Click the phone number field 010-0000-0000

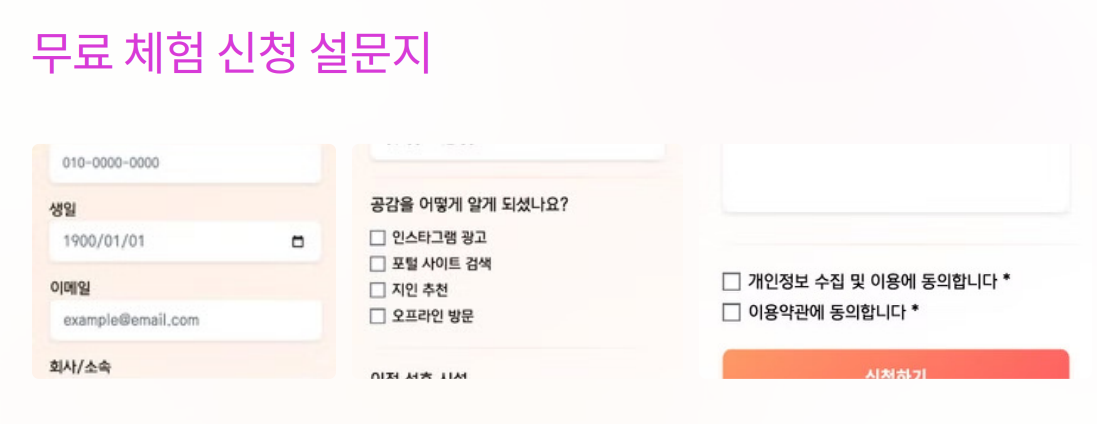tap(185, 164)
